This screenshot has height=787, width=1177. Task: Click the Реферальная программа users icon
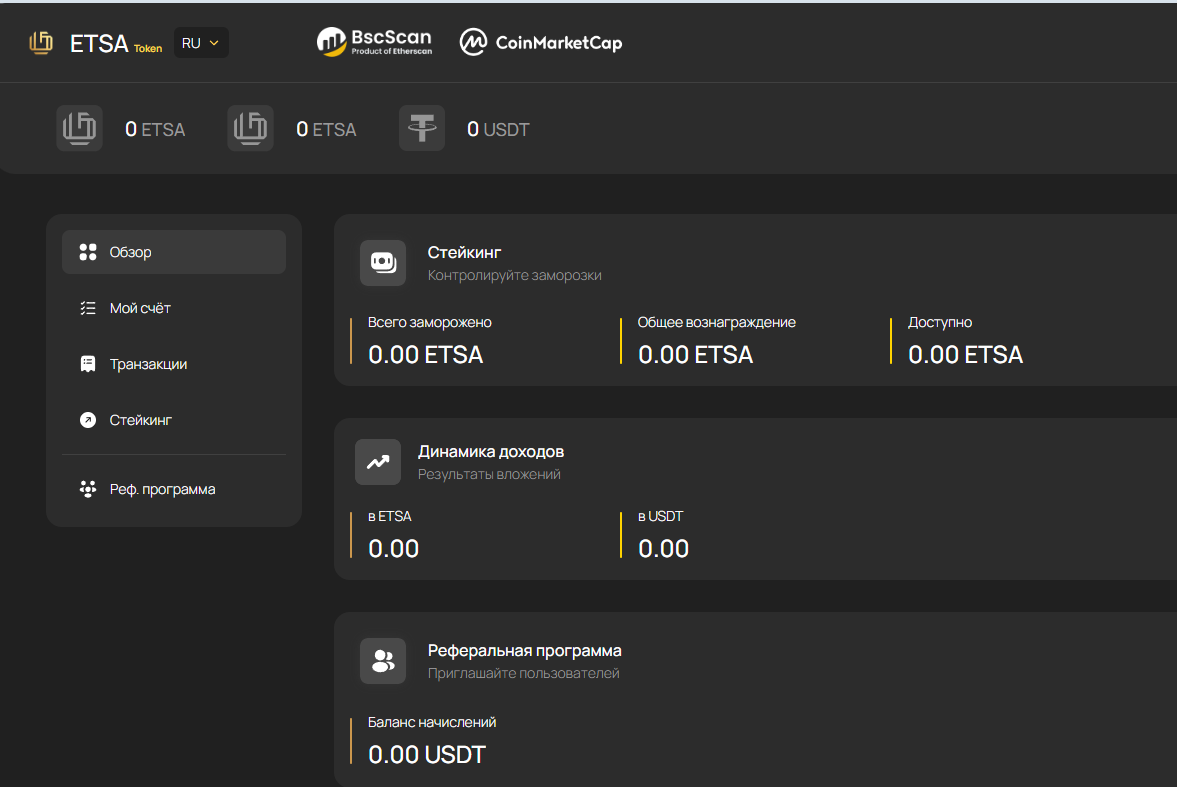(x=383, y=661)
